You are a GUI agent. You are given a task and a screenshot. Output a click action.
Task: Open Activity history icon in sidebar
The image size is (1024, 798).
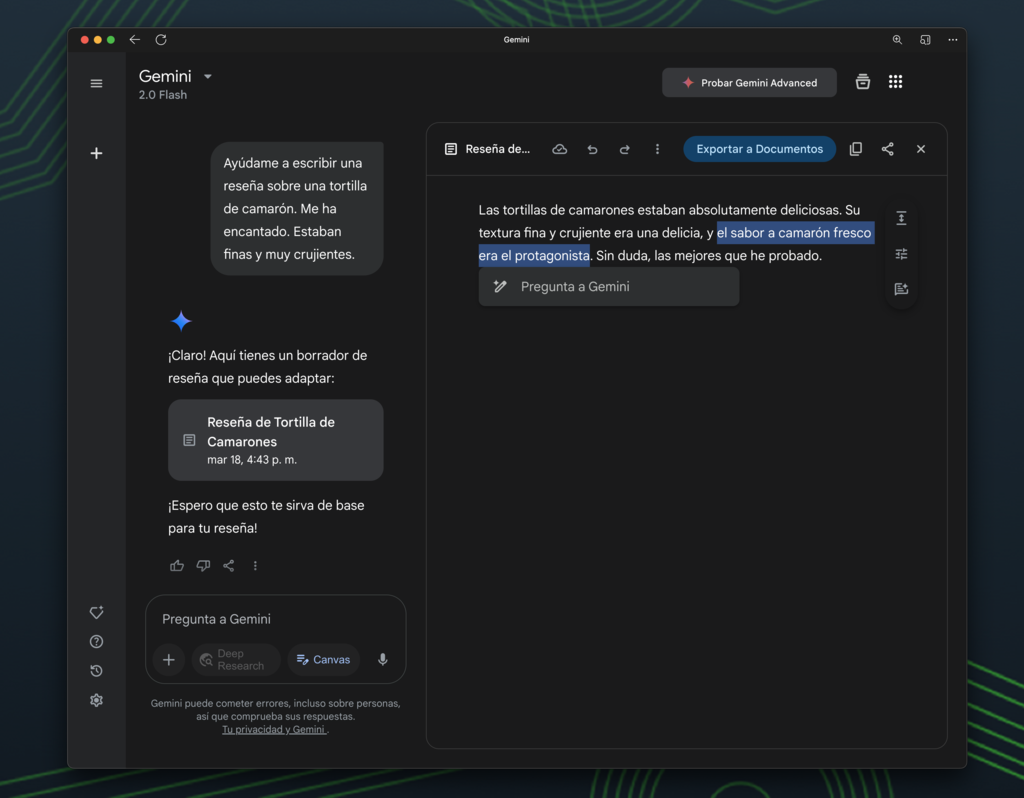pyautogui.click(x=96, y=671)
